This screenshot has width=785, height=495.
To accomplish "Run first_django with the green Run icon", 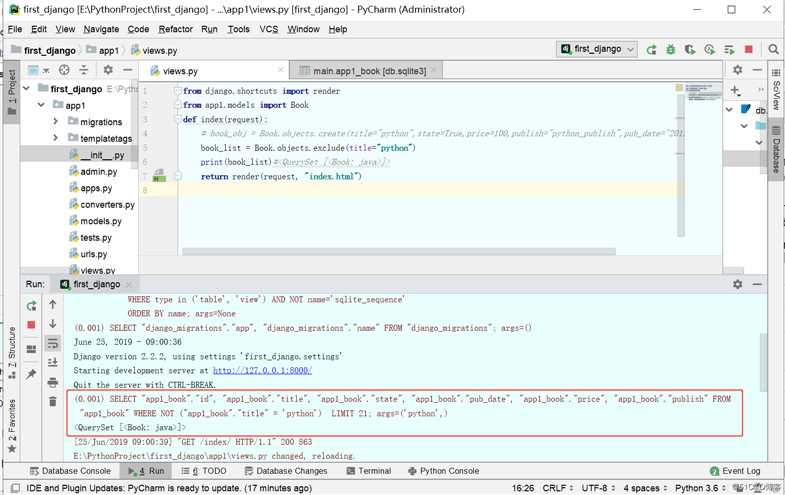I will tap(651, 50).
